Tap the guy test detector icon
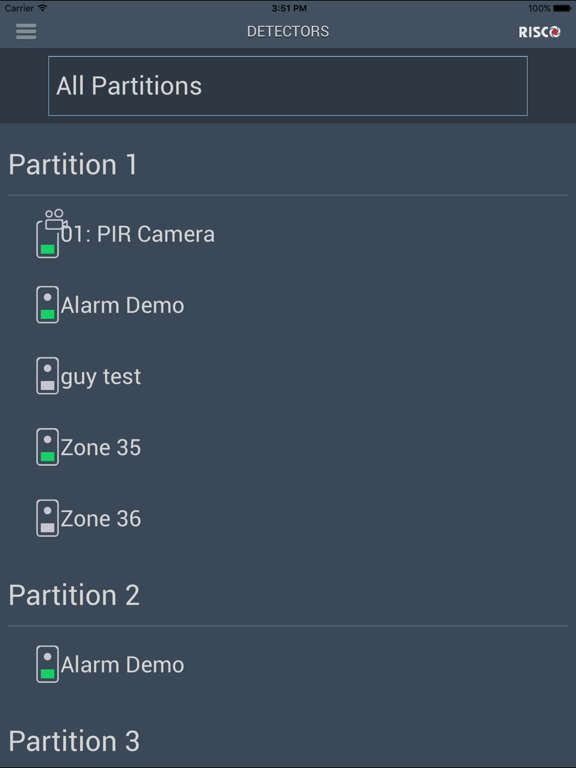 point(48,376)
